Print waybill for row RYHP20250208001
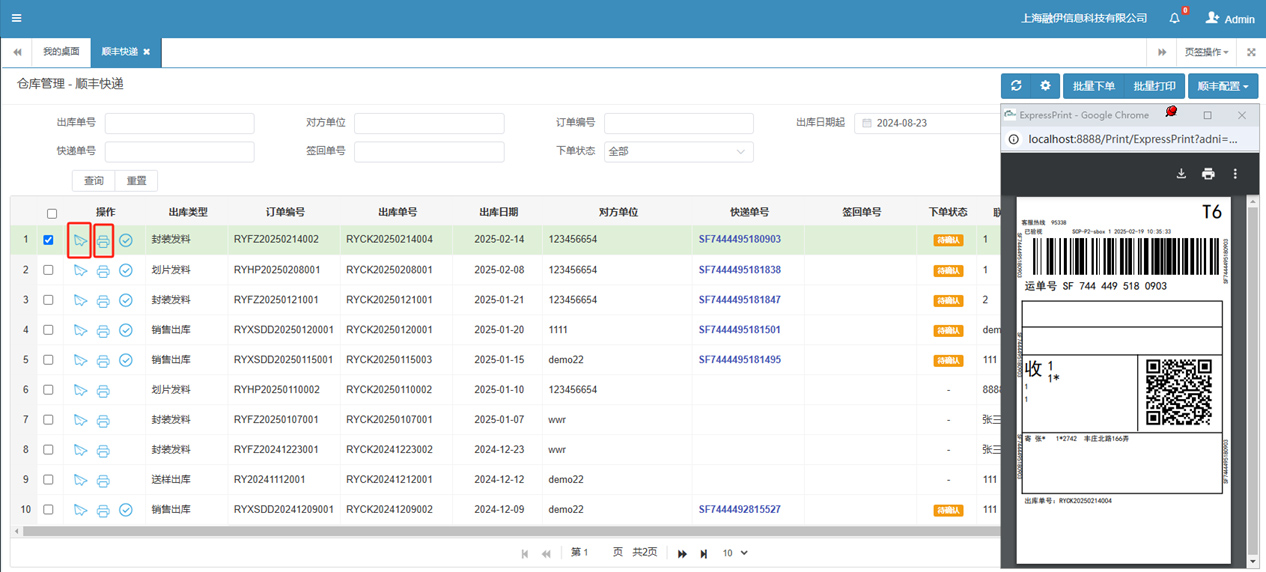This screenshot has width=1266, height=572. click(x=103, y=270)
